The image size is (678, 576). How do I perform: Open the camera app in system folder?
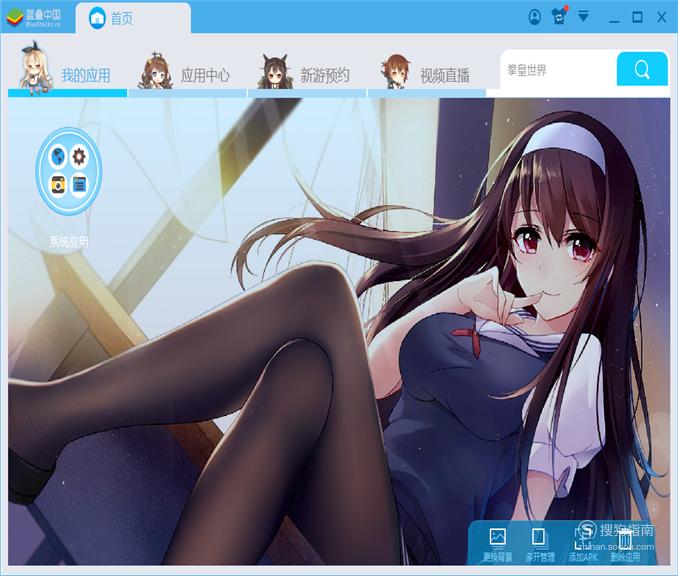click(58, 185)
